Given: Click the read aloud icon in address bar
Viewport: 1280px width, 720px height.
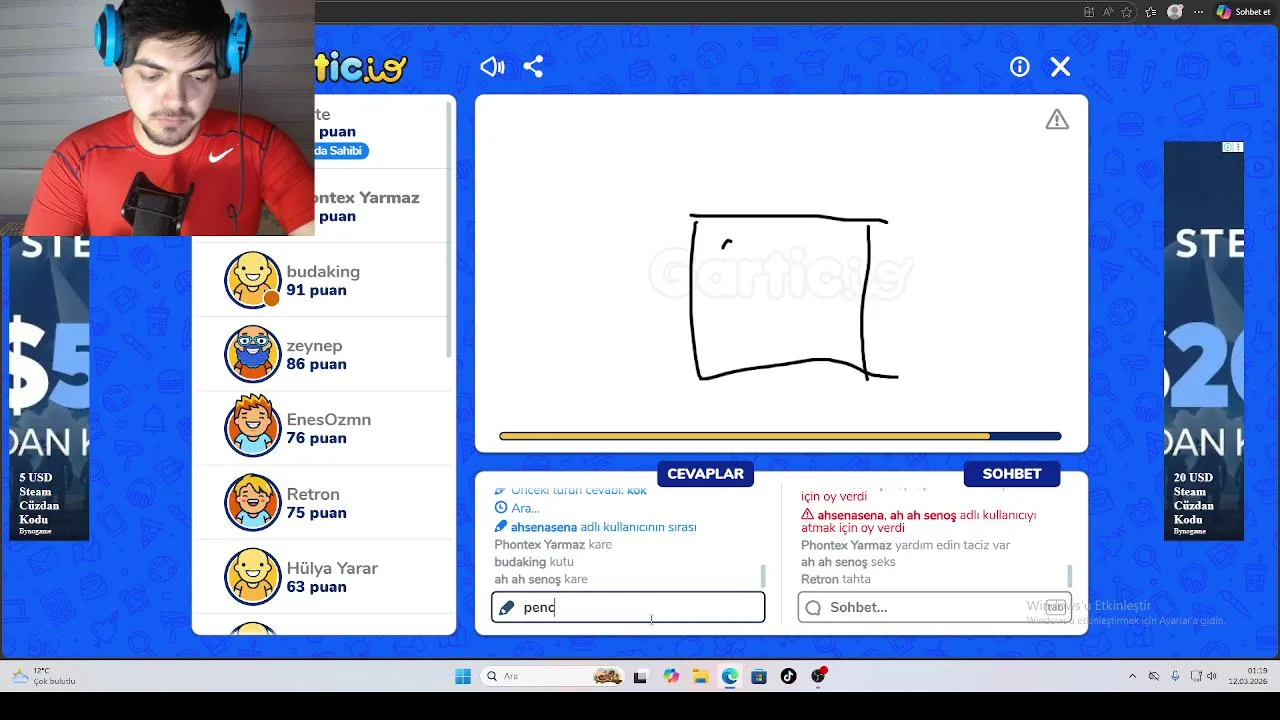Looking at the screenshot, I should pyautogui.click(x=1108, y=12).
